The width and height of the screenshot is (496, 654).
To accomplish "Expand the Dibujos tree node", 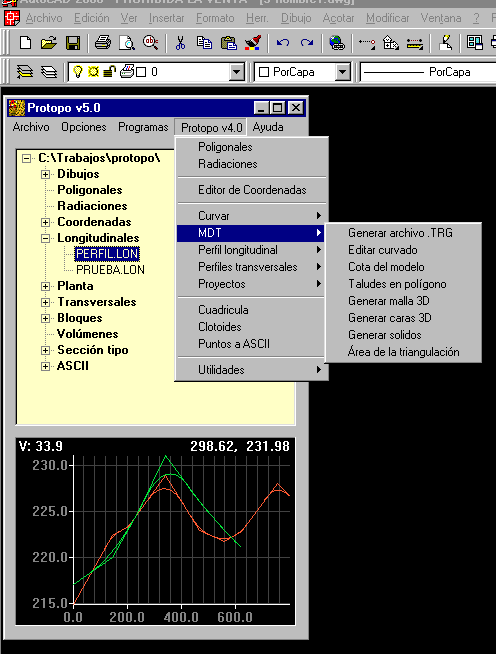I will (x=45, y=174).
